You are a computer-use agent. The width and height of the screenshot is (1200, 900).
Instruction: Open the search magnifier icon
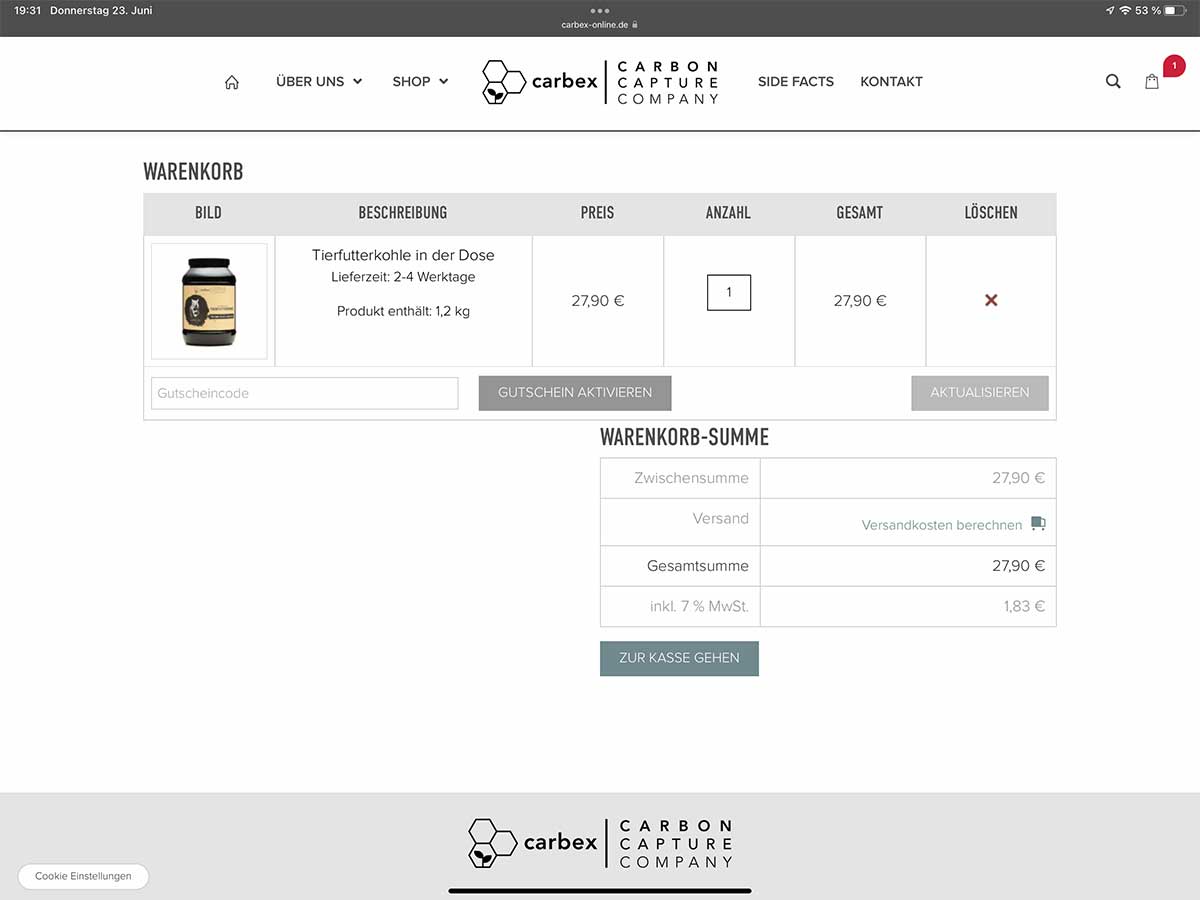(x=1113, y=82)
